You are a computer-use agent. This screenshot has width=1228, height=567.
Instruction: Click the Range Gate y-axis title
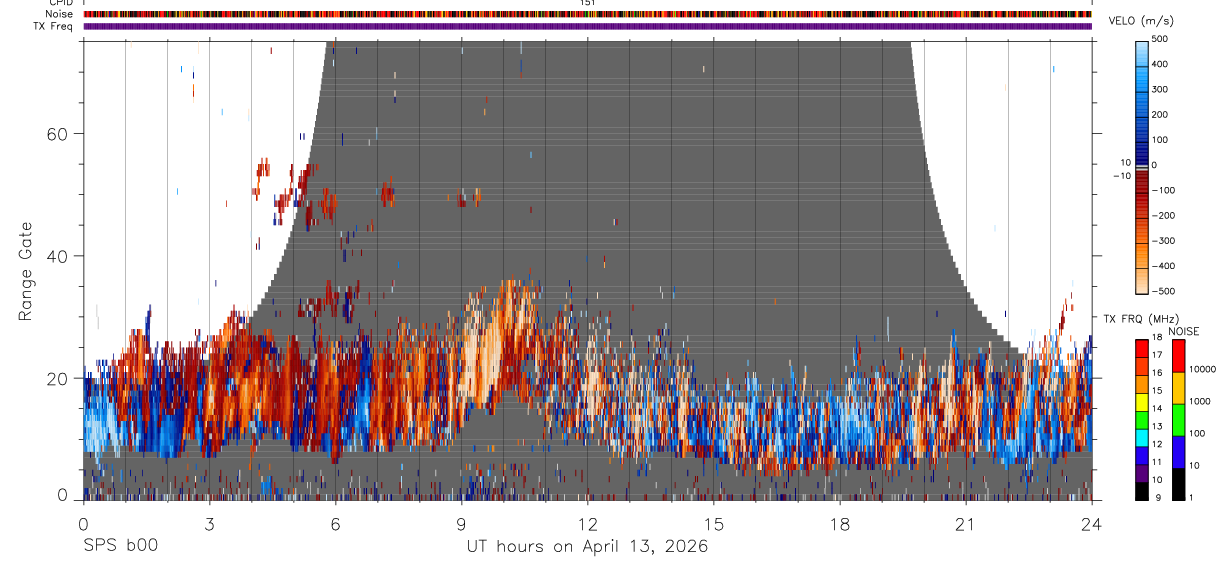coord(27,273)
